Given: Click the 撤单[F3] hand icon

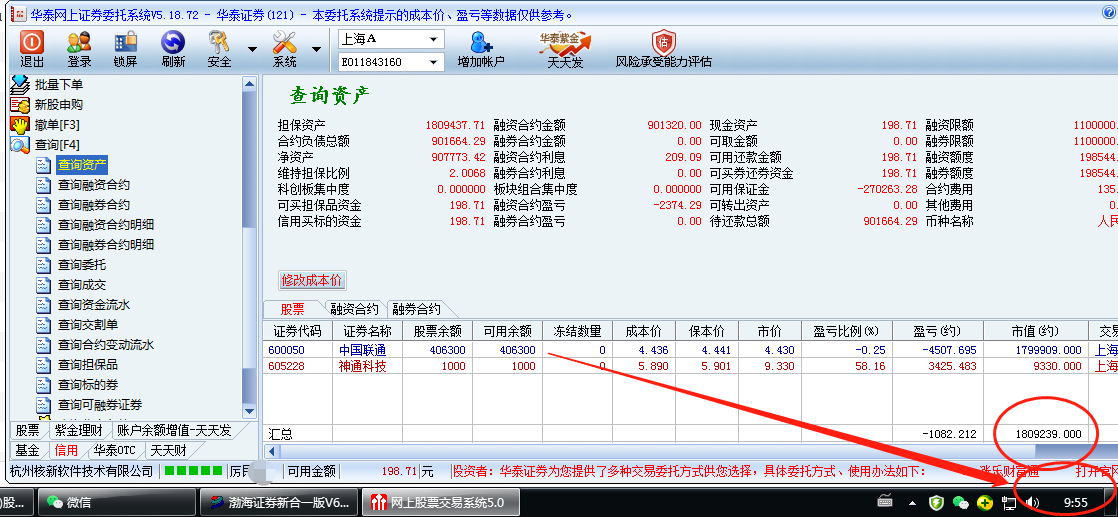Looking at the screenshot, I should click(19, 125).
